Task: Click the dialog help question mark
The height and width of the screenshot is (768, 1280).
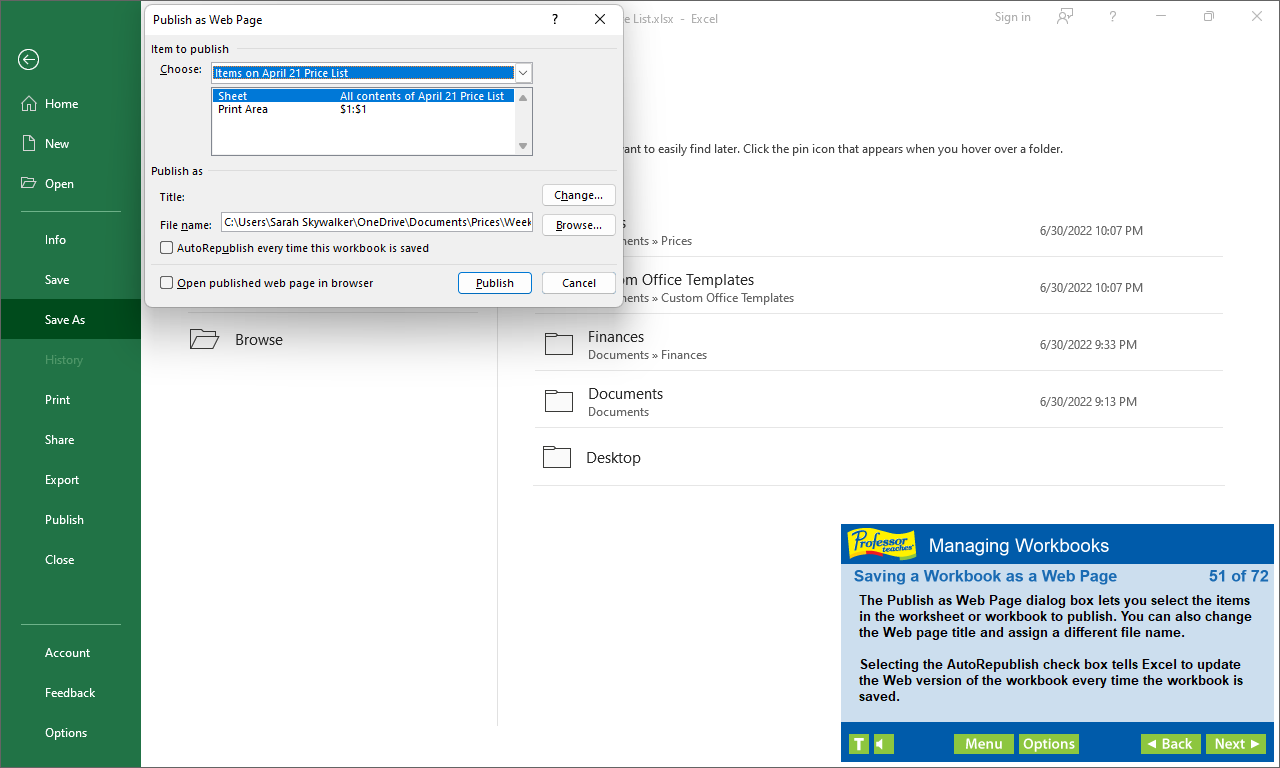Action: (555, 19)
